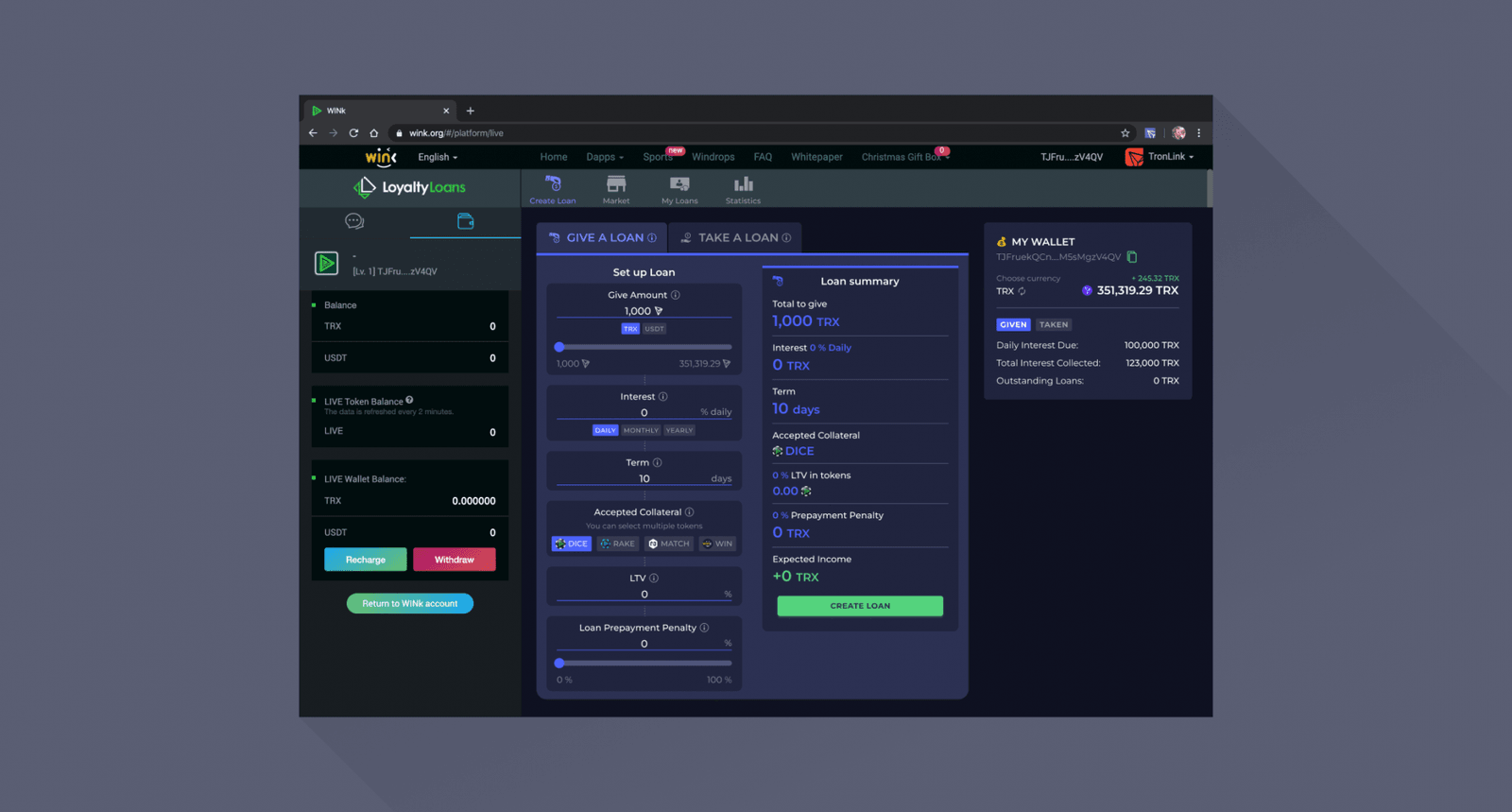
Task: Open Whitepaper nav link
Action: (816, 158)
